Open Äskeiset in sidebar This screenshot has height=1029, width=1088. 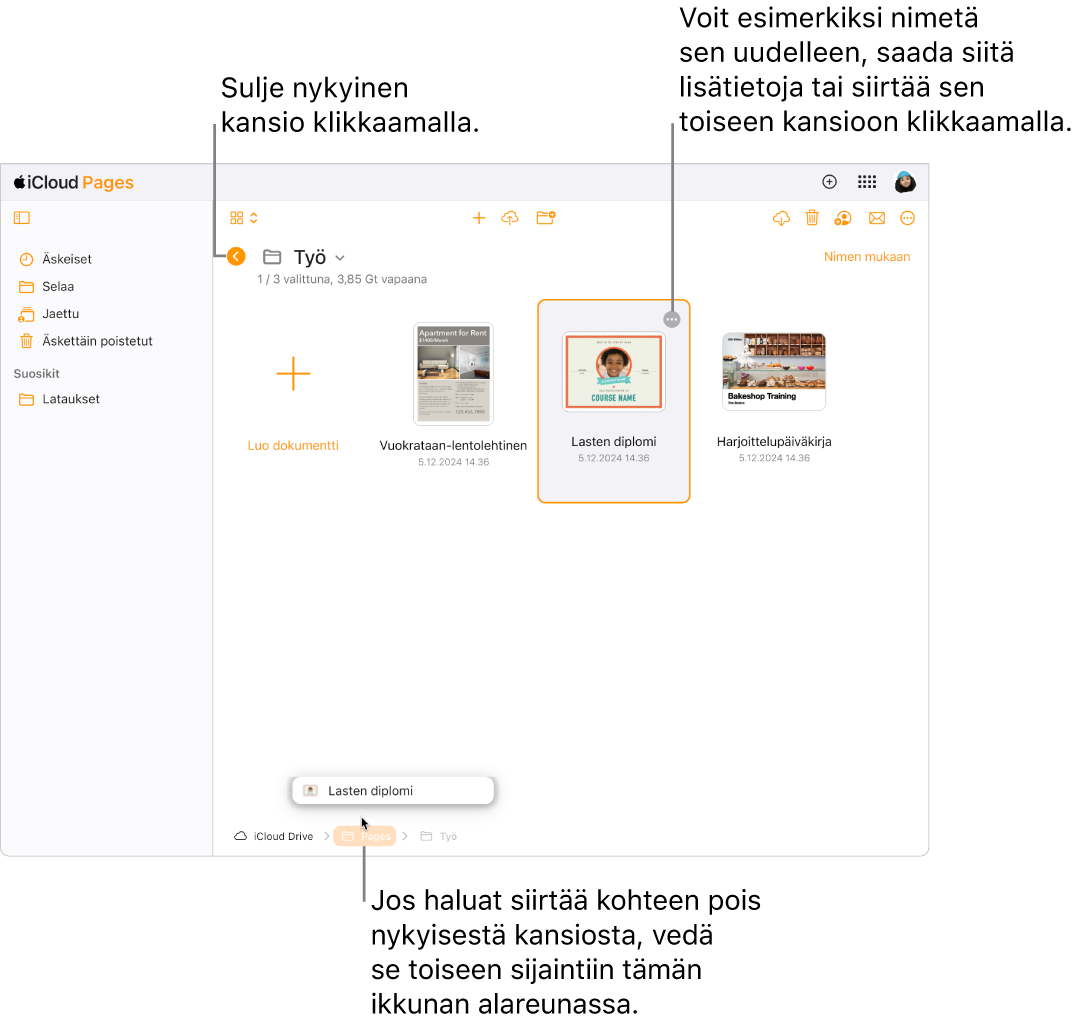coord(56,259)
